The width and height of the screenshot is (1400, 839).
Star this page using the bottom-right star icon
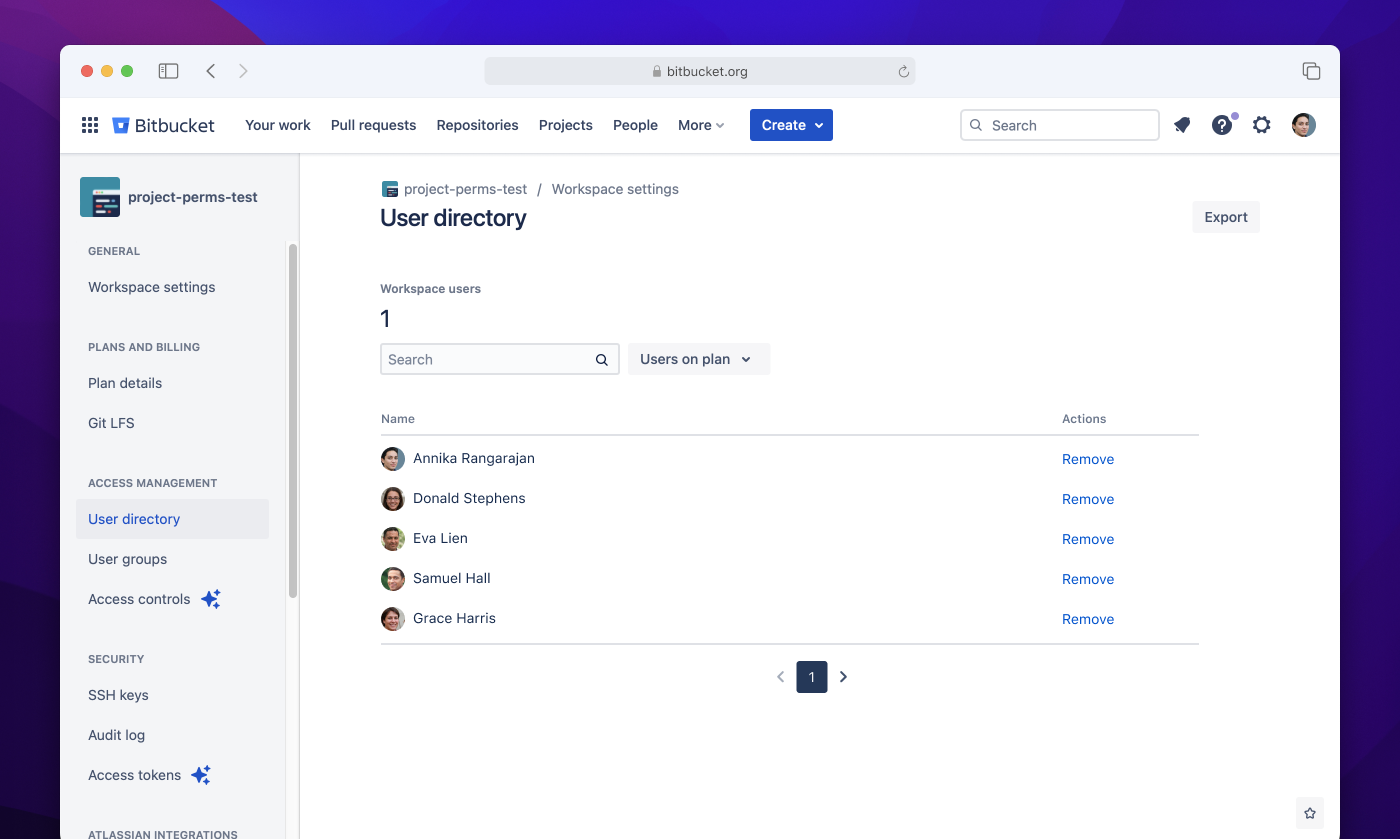point(1310,812)
